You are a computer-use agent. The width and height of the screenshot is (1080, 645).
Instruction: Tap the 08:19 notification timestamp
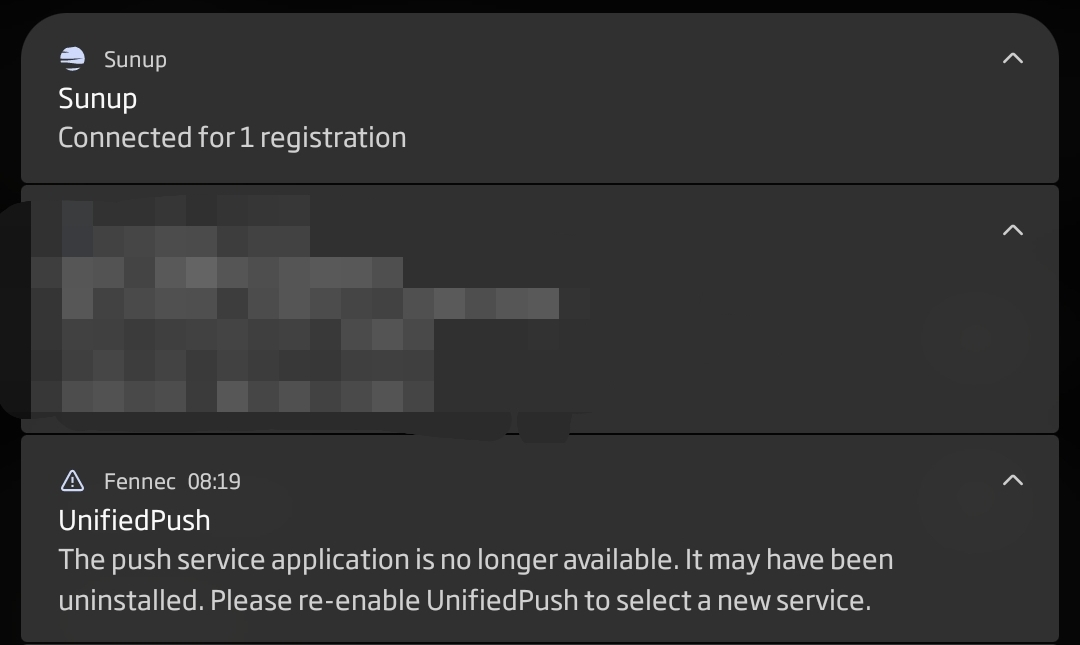(214, 481)
